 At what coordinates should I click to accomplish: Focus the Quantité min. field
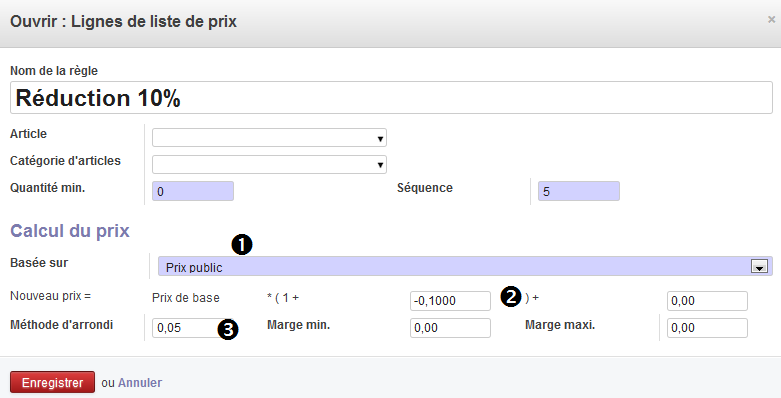(x=193, y=191)
